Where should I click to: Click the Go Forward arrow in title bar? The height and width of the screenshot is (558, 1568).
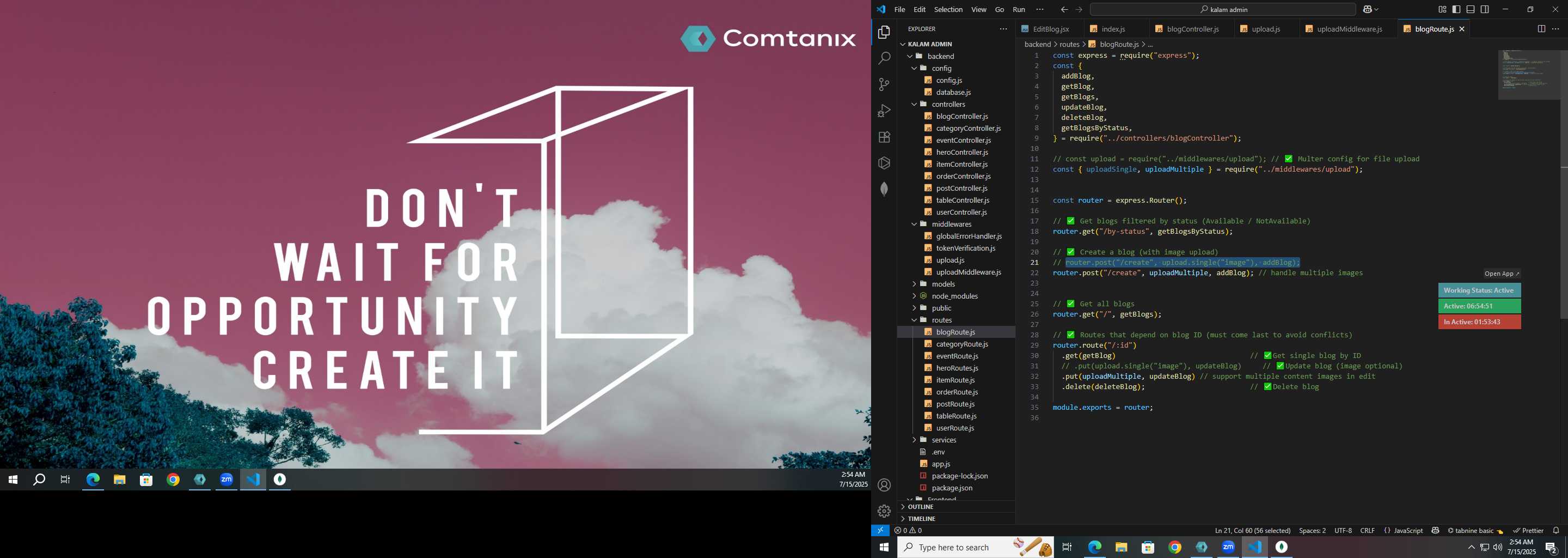click(1079, 9)
